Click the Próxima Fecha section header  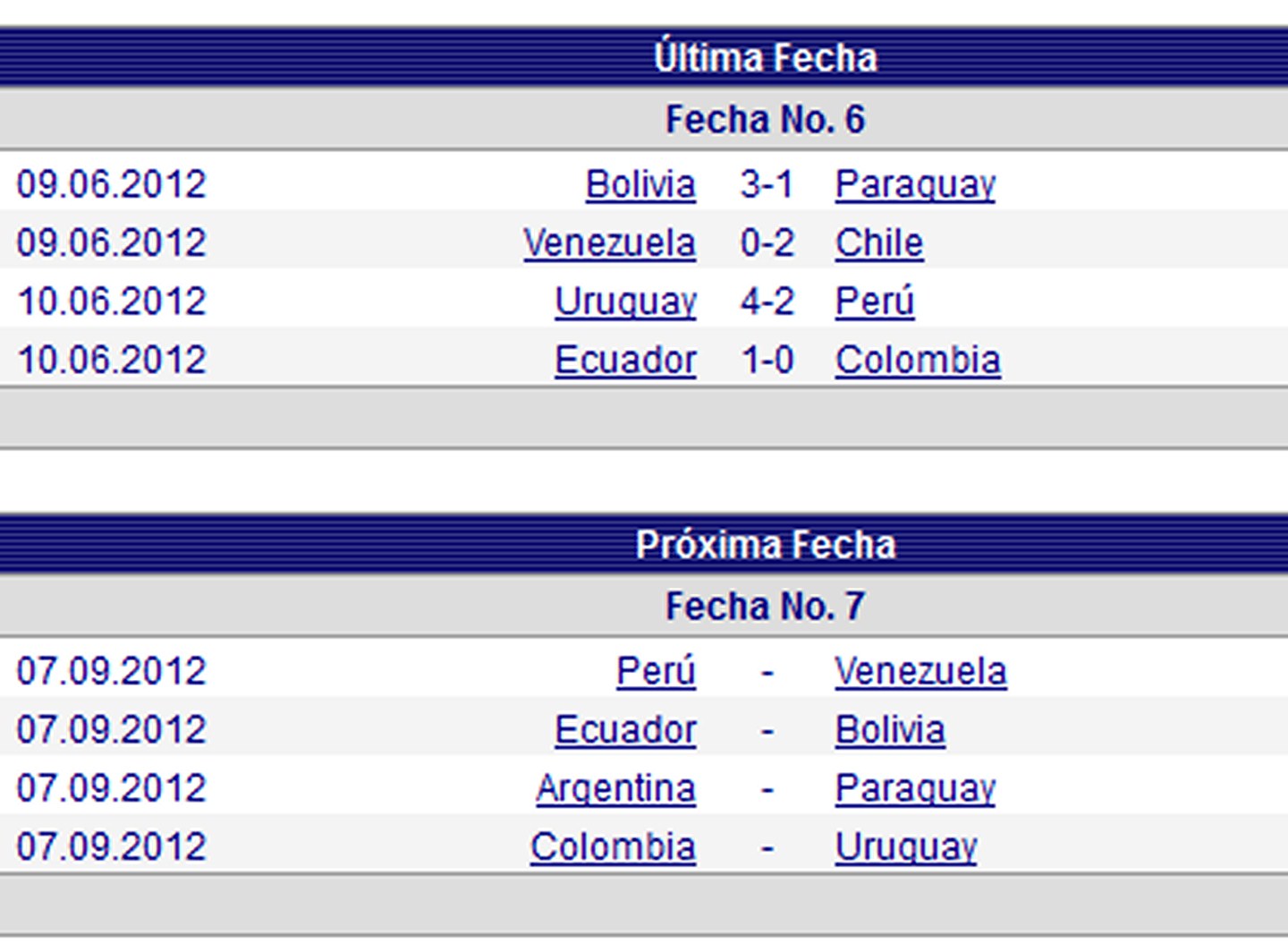765,545
